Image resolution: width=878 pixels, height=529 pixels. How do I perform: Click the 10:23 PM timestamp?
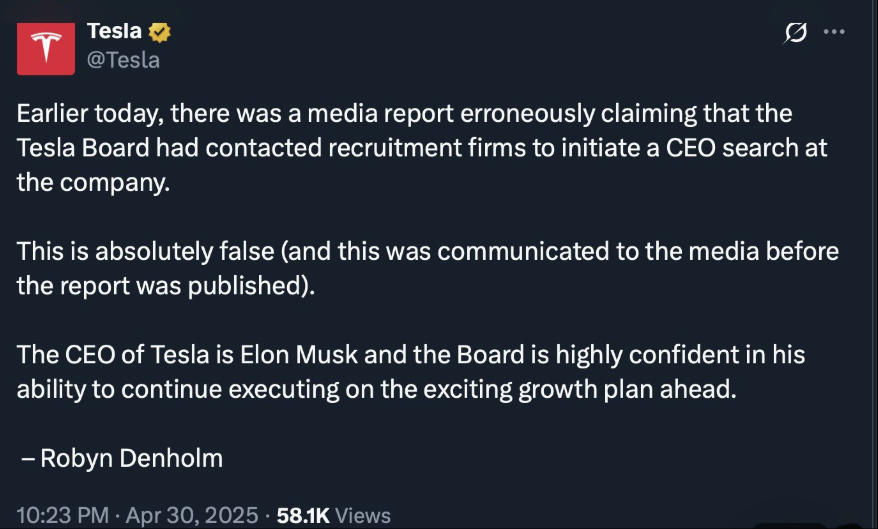pyautogui.click(x=61, y=515)
